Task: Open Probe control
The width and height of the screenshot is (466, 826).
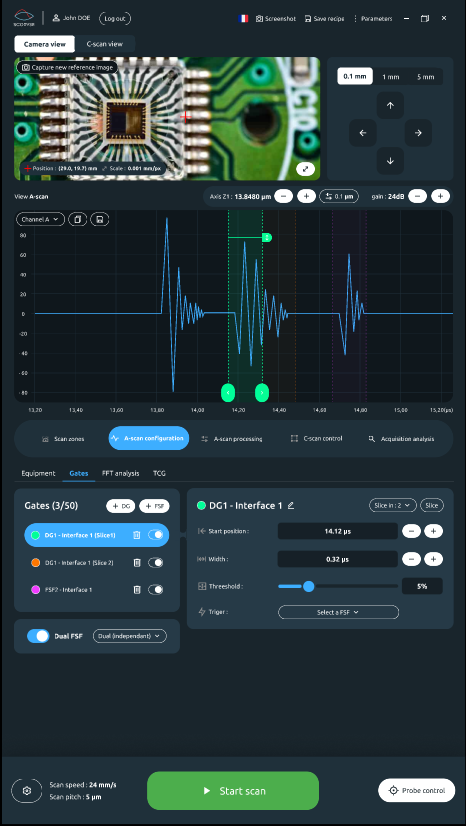Action: click(x=417, y=790)
